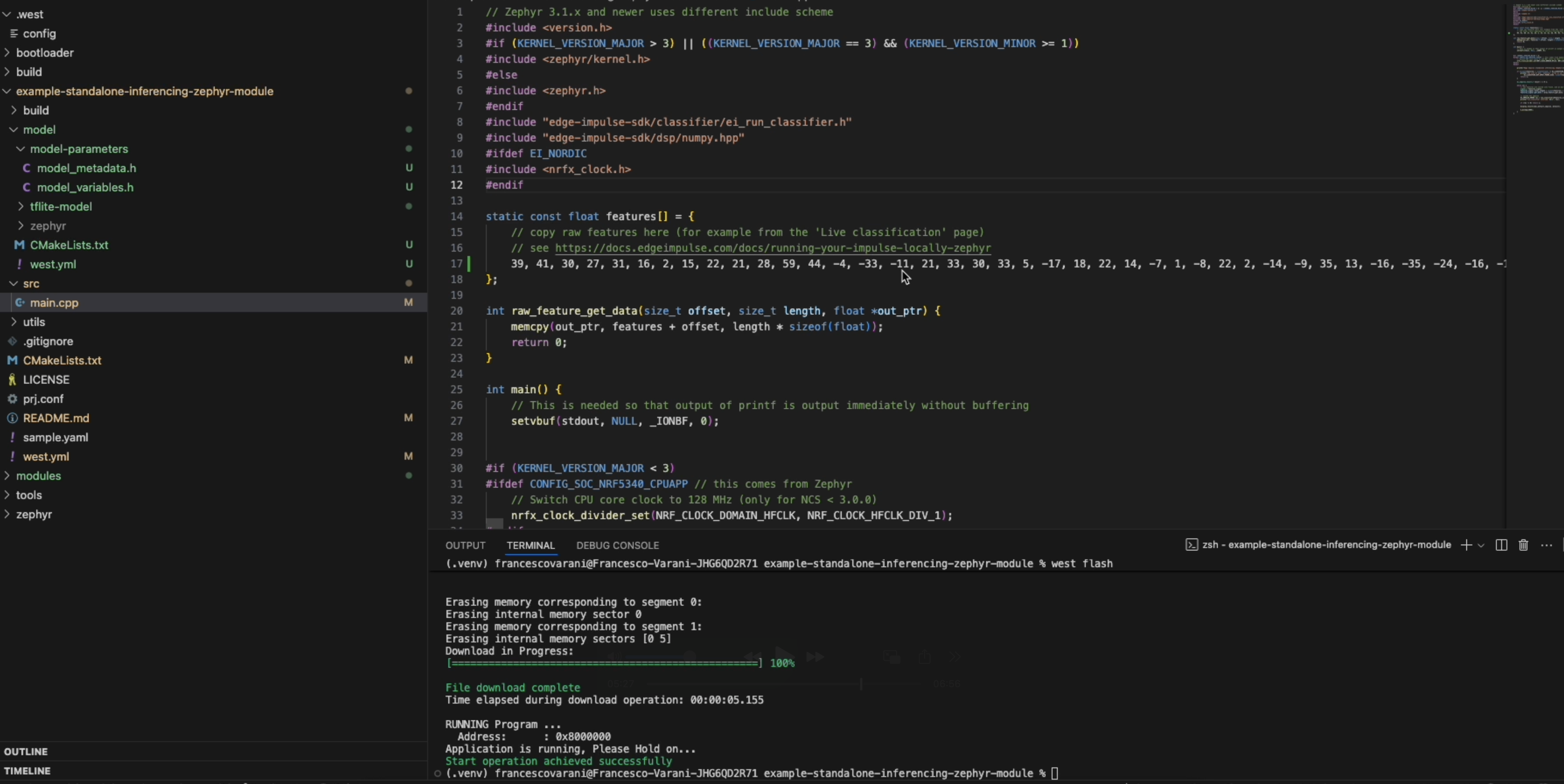Collapse the example-standalone-inferencing-zephyr-module folder
This screenshot has height=784, width=1564.
coord(7,91)
